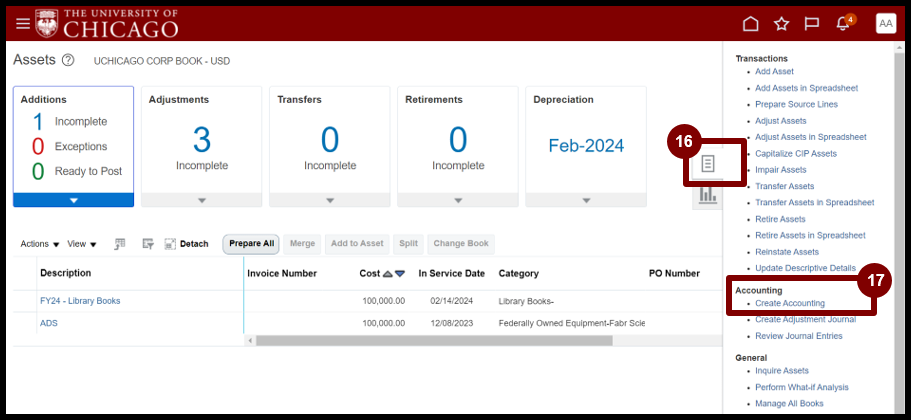The image size is (911, 420).
Task: Click the Add to Asset button
Action: click(357, 244)
